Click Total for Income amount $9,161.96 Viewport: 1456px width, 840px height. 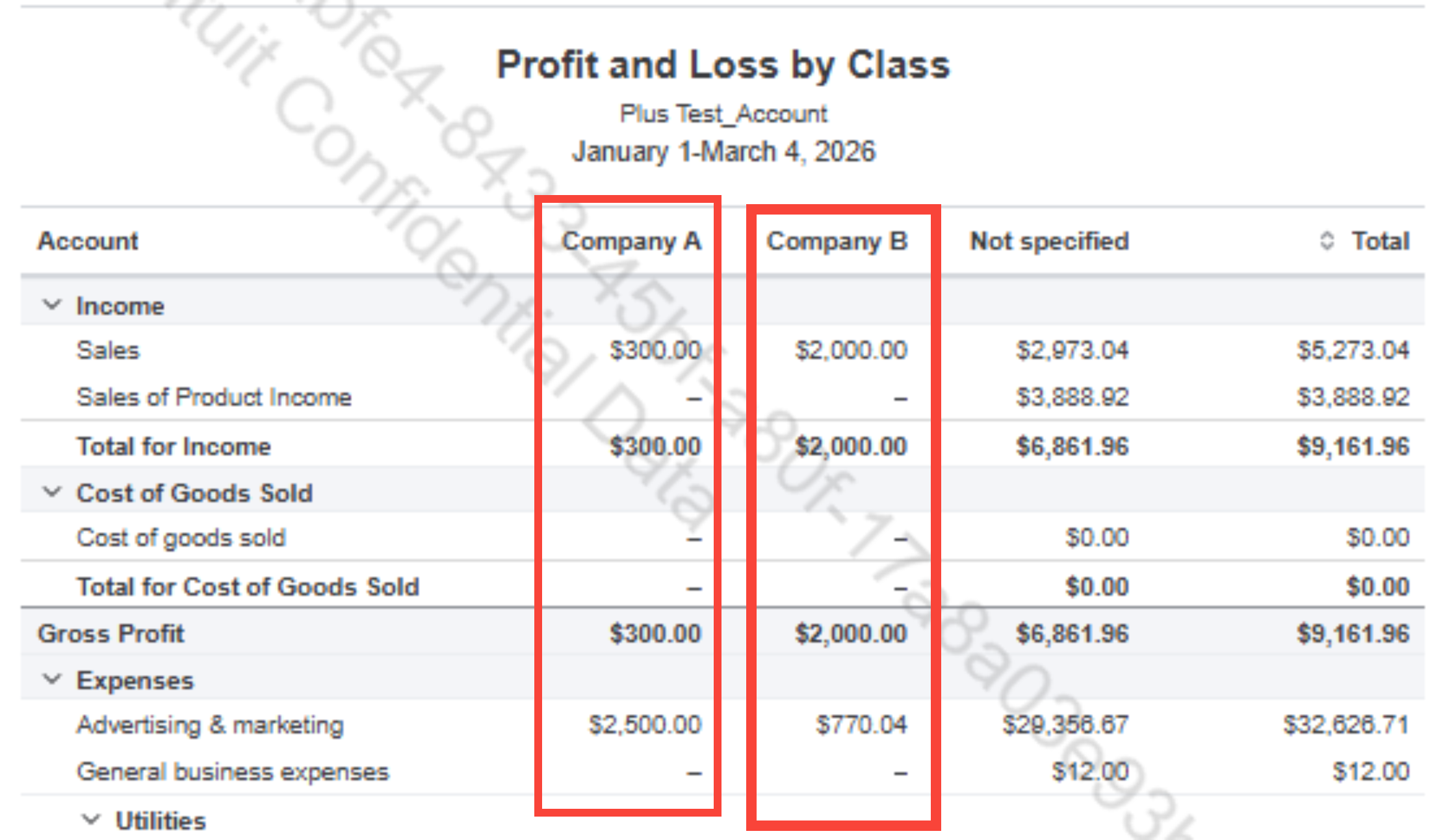1353,447
